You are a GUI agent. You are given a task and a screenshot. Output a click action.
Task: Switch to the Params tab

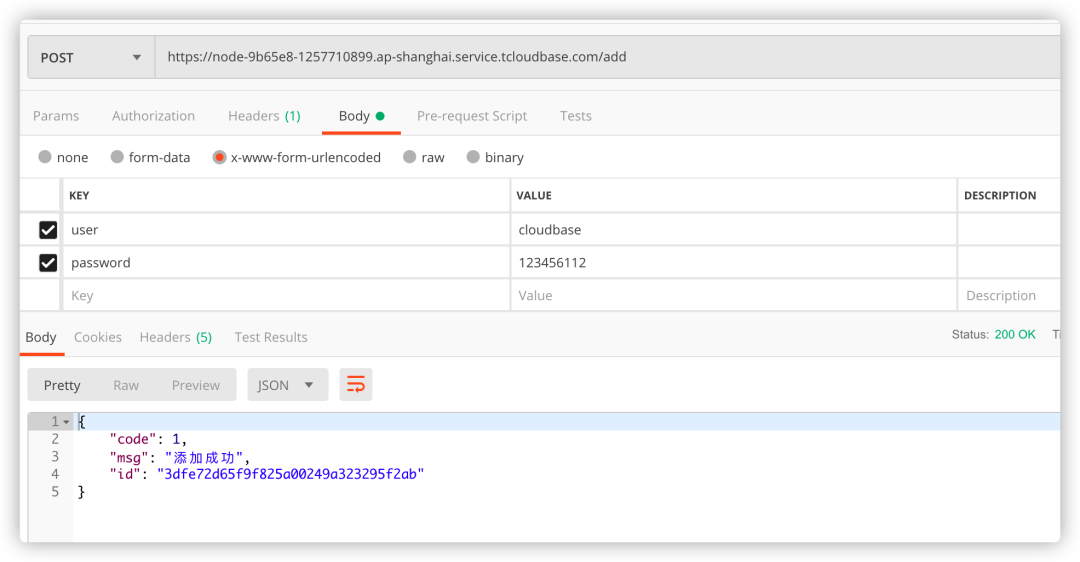pos(56,116)
